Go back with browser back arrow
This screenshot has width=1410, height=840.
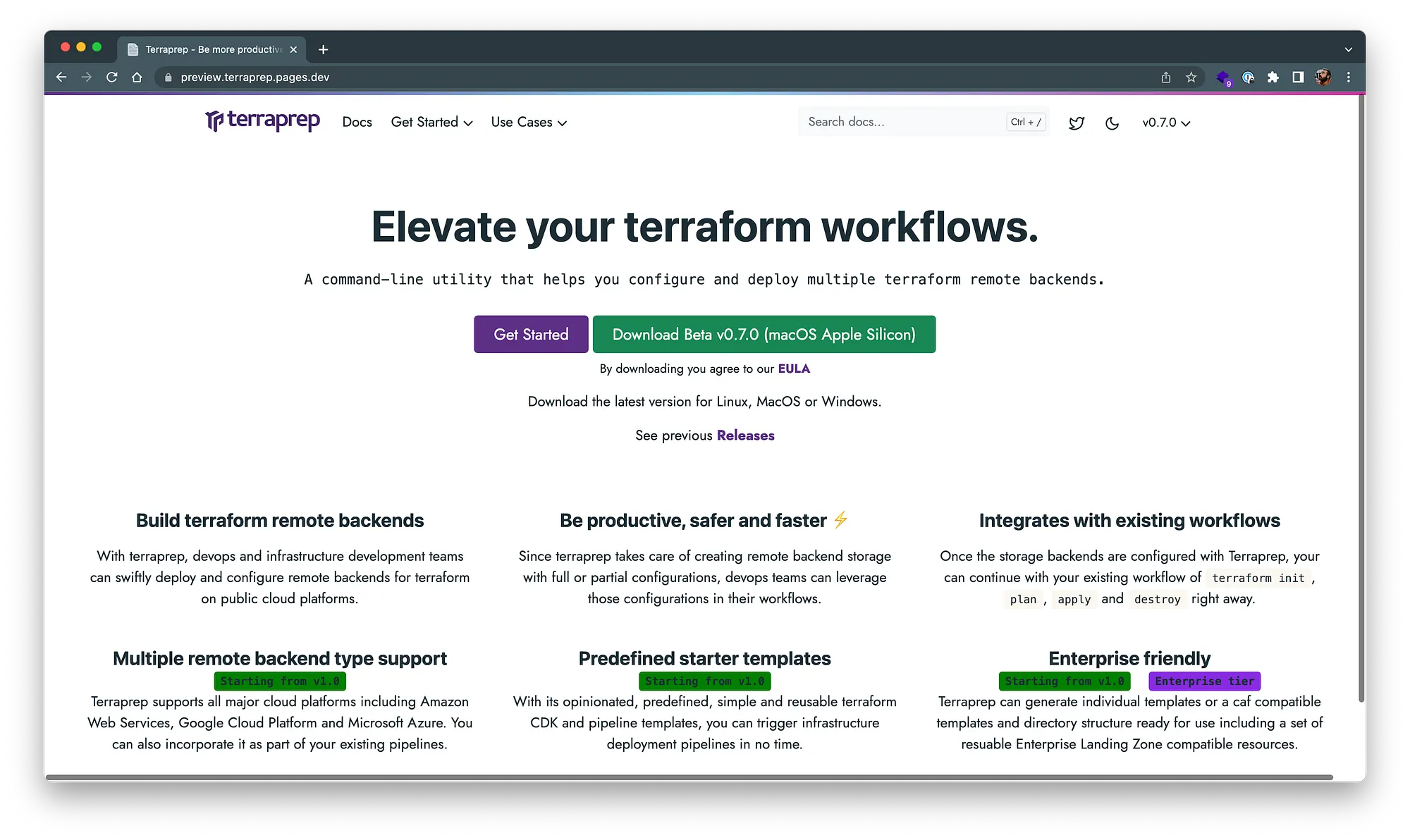pyautogui.click(x=61, y=77)
